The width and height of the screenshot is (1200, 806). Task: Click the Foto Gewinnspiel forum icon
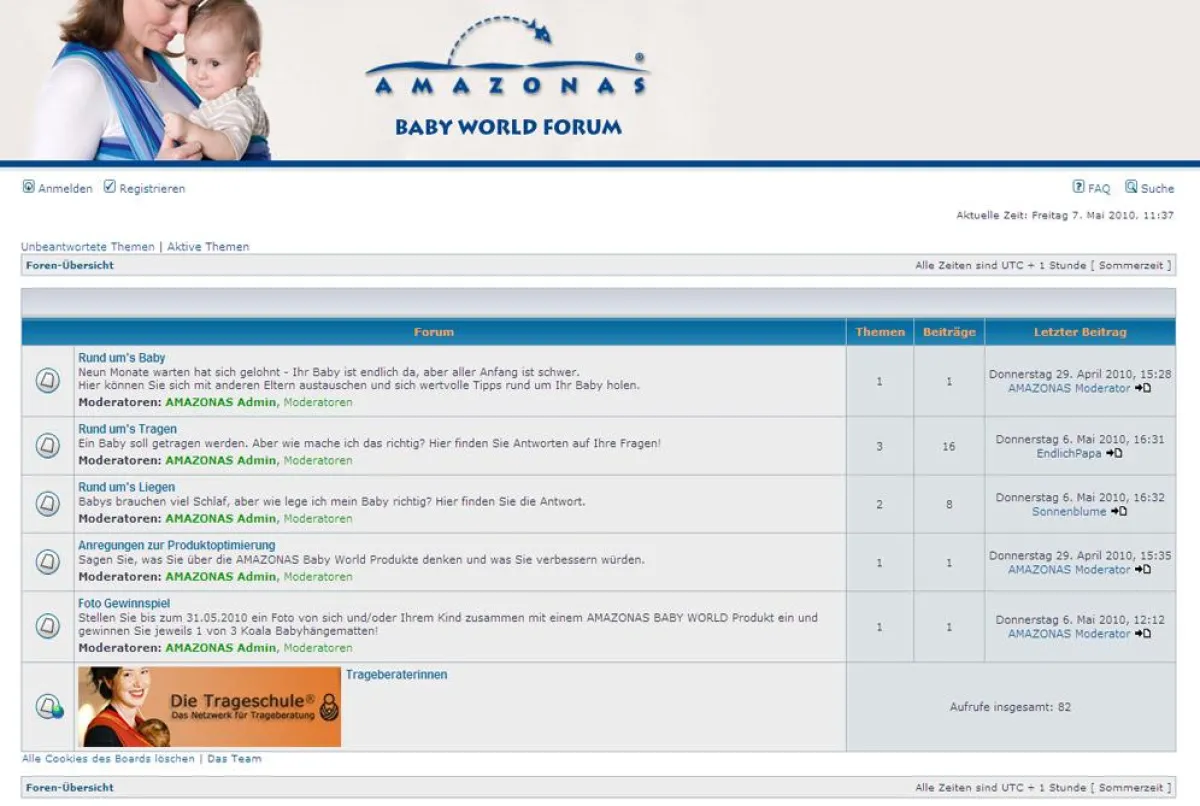pyautogui.click(x=46, y=627)
